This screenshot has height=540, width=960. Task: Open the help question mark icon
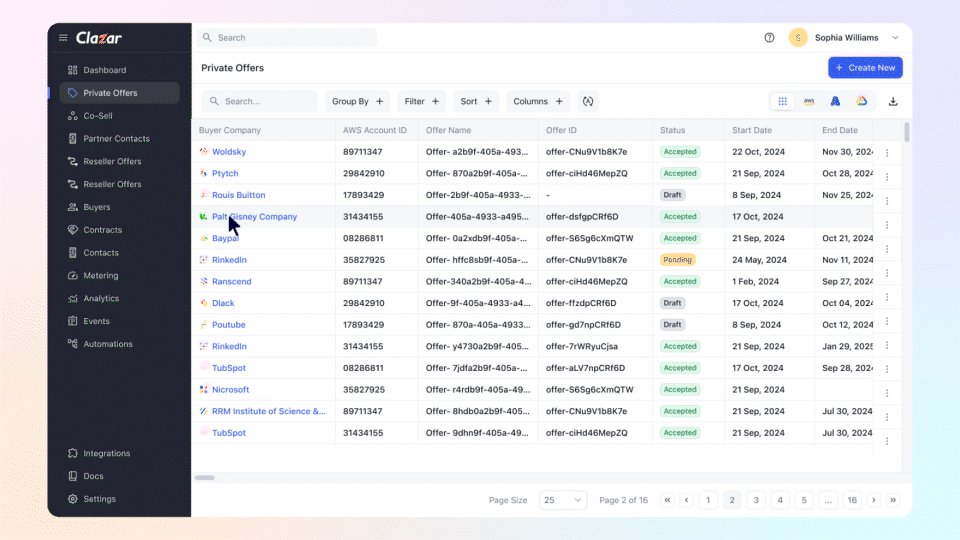[x=769, y=38]
